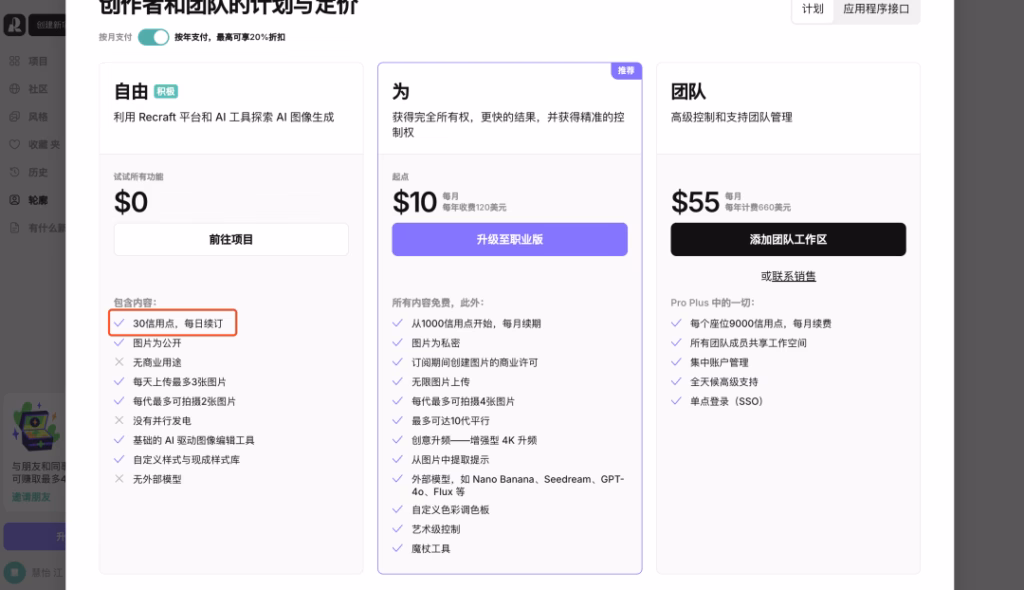1024x590 pixels.
Task: Open the 收藏夹 heart icon
Action: 15,144
